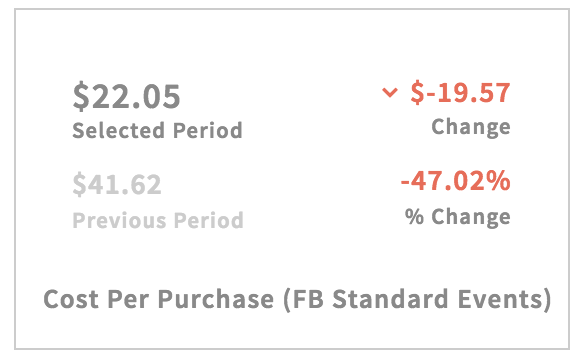Screen dimensions: 582x362
Task: Open the Cost Per Purchase widget title
Action: (x=297, y=299)
